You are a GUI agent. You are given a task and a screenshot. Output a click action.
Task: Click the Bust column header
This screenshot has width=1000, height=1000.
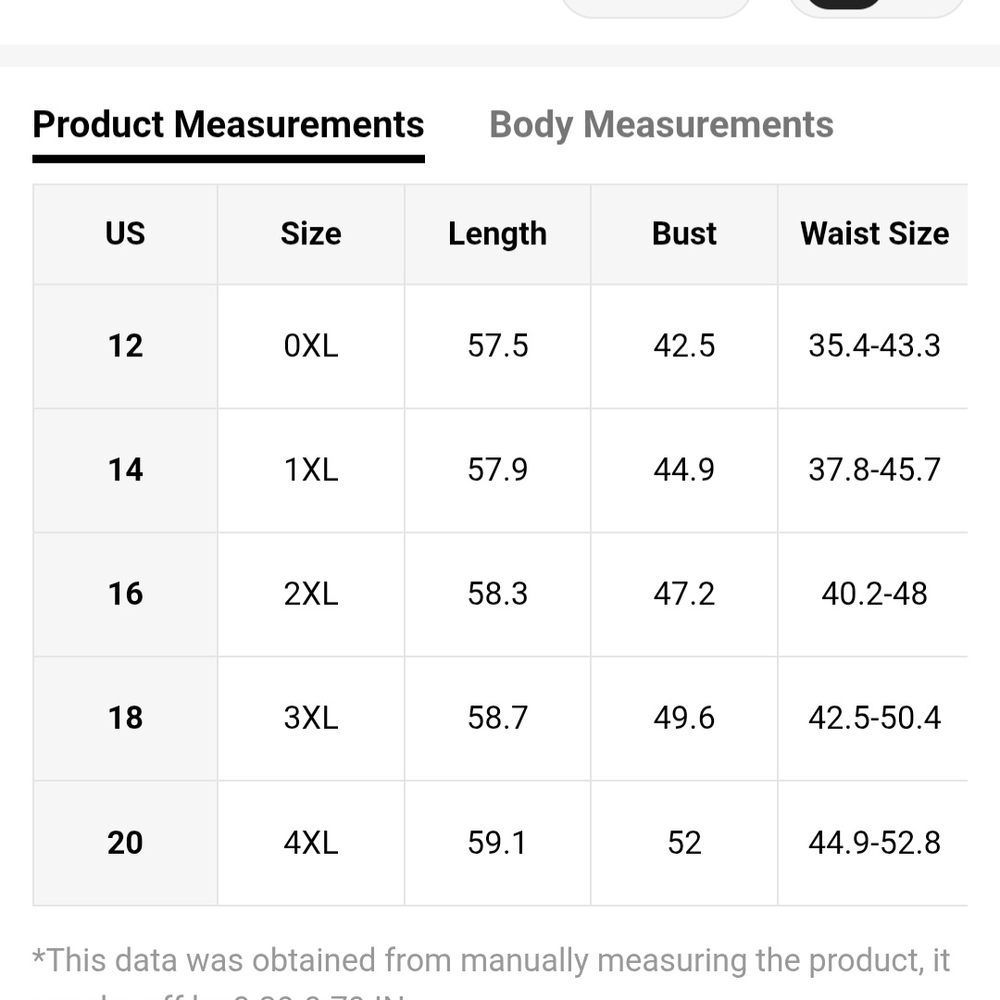[x=684, y=233]
